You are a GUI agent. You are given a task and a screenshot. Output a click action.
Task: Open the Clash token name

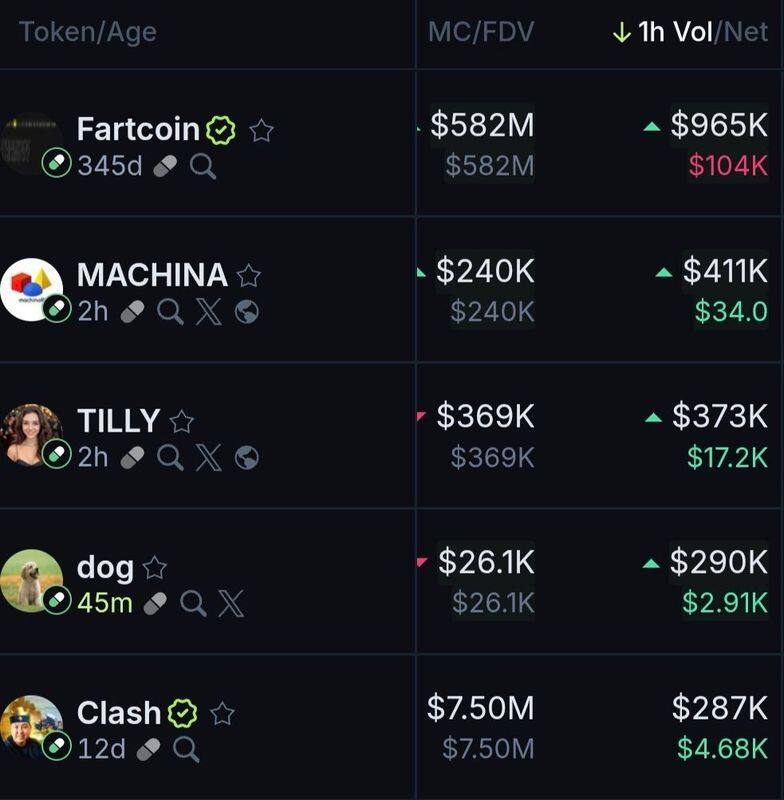(119, 713)
